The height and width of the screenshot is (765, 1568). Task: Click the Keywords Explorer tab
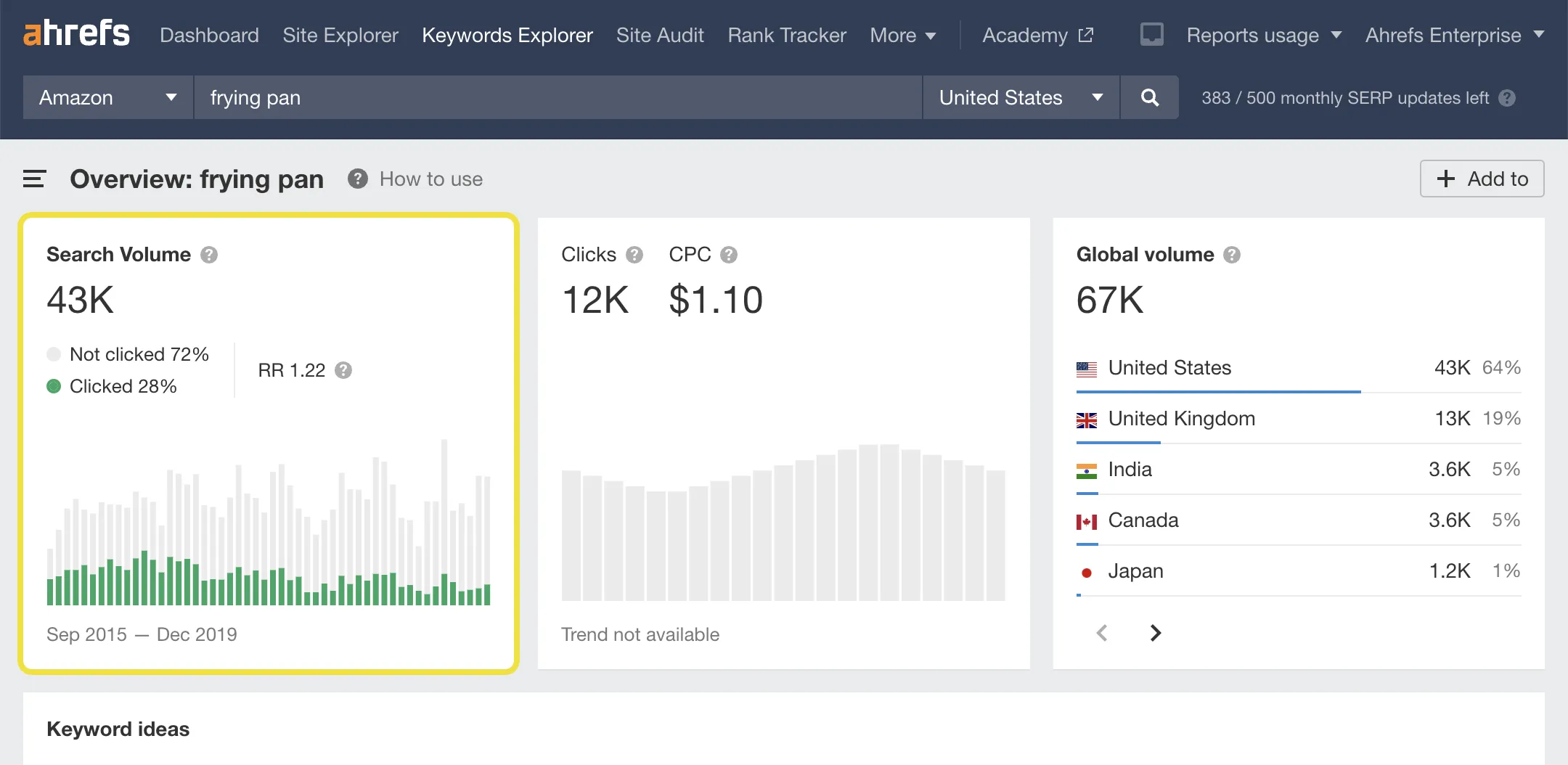(x=507, y=35)
